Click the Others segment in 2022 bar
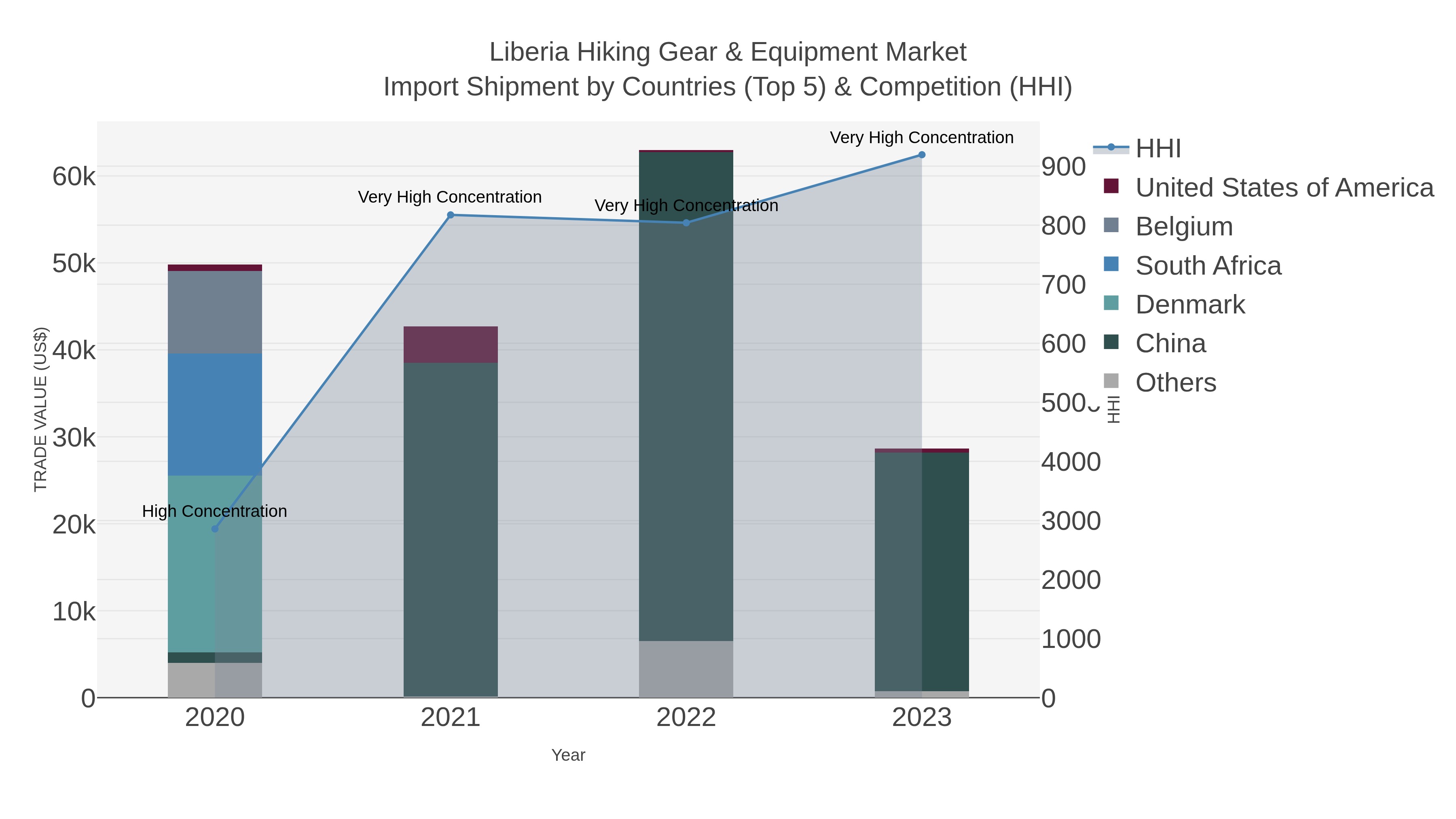Viewport: 1456px width, 819px height. [686, 669]
